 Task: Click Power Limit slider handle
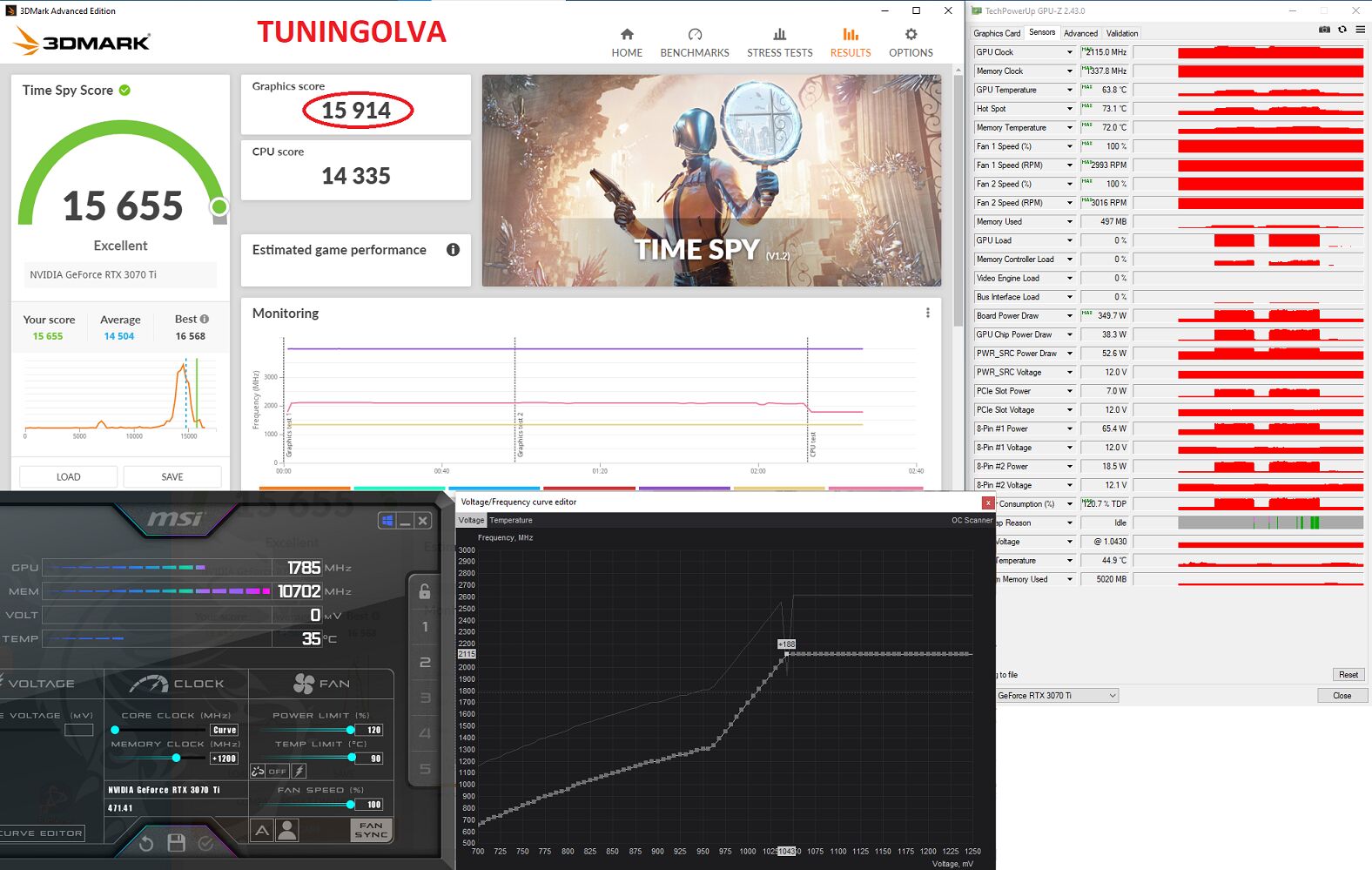point(351,730)
